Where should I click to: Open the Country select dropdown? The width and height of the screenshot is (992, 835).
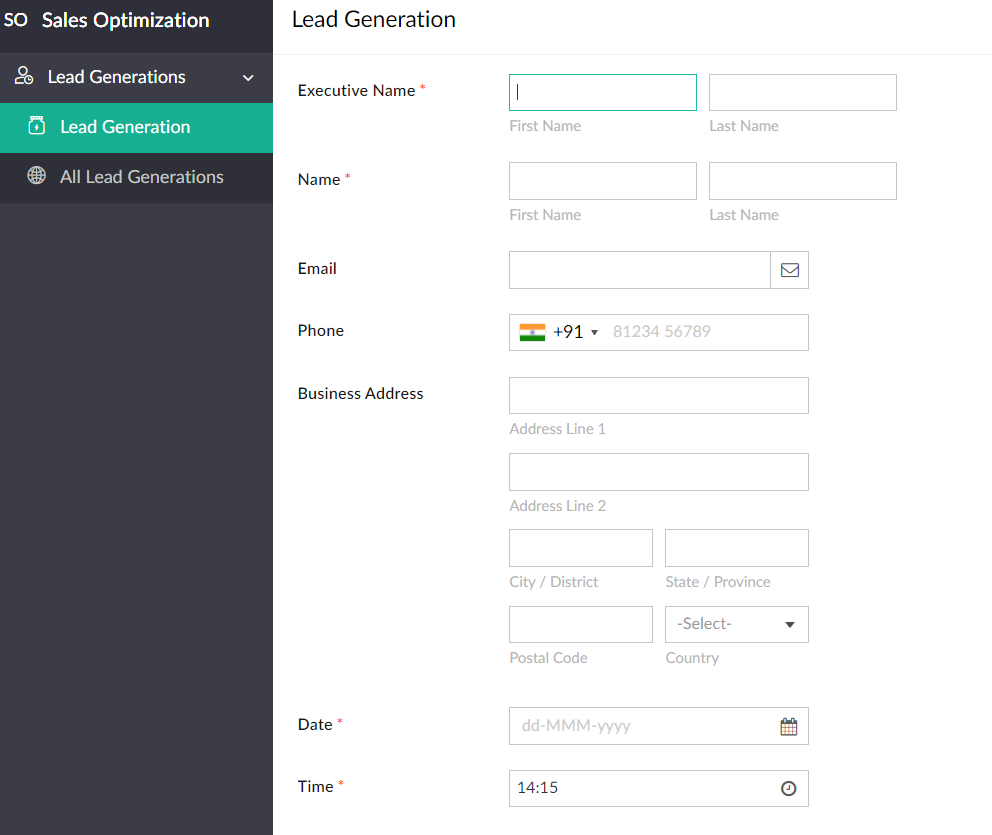click(737, 624)
